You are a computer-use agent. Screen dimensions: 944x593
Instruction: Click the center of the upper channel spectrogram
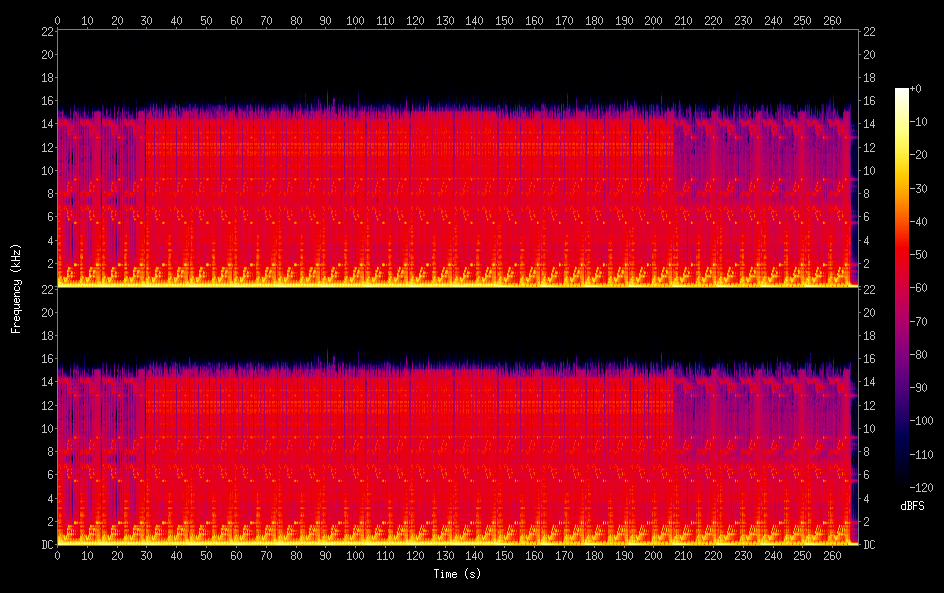pyautogui.click(x=457, y=159)
